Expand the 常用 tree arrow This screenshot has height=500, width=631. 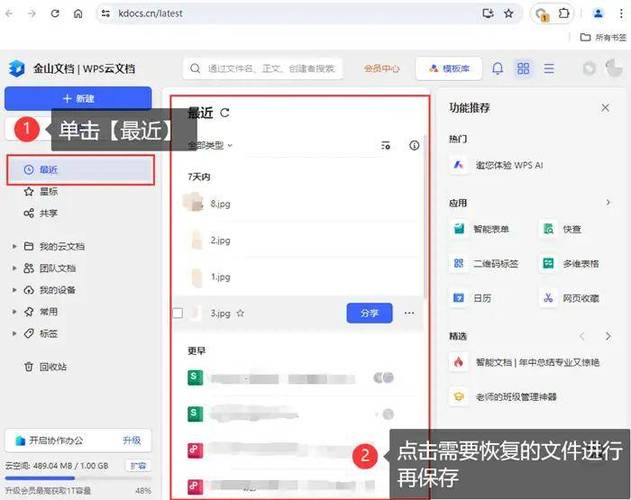(14, 311)
